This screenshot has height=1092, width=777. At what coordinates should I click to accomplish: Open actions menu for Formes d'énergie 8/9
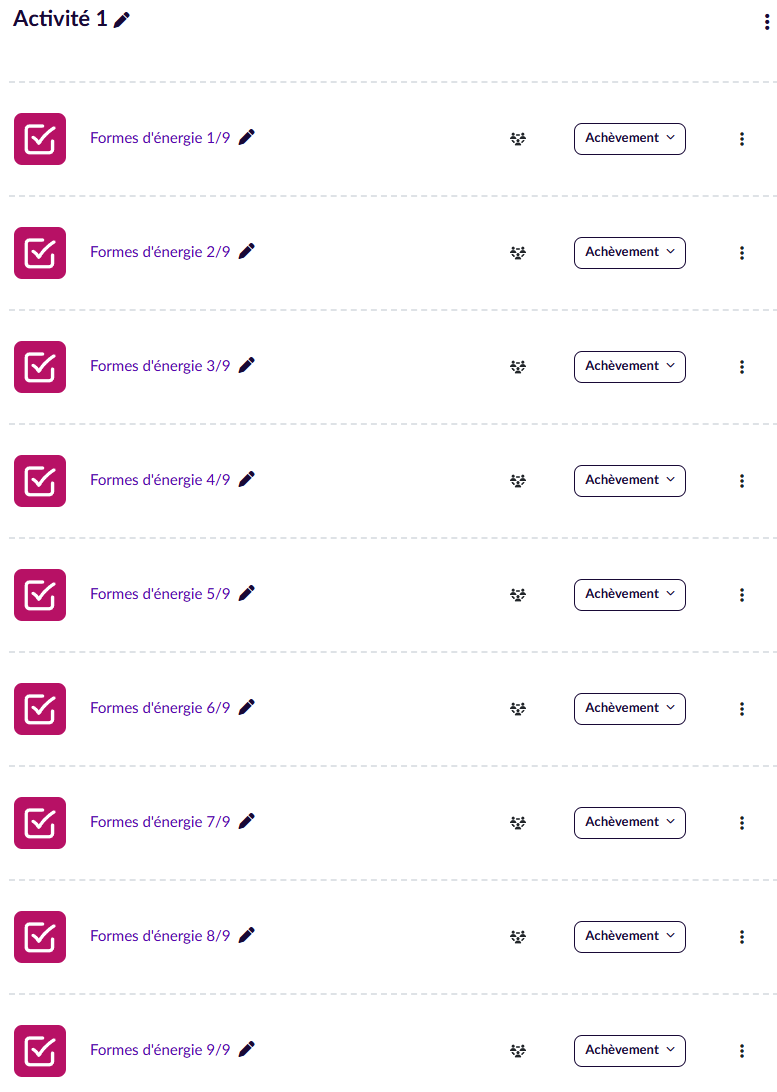pyautogui.click(x=742, y=937)
